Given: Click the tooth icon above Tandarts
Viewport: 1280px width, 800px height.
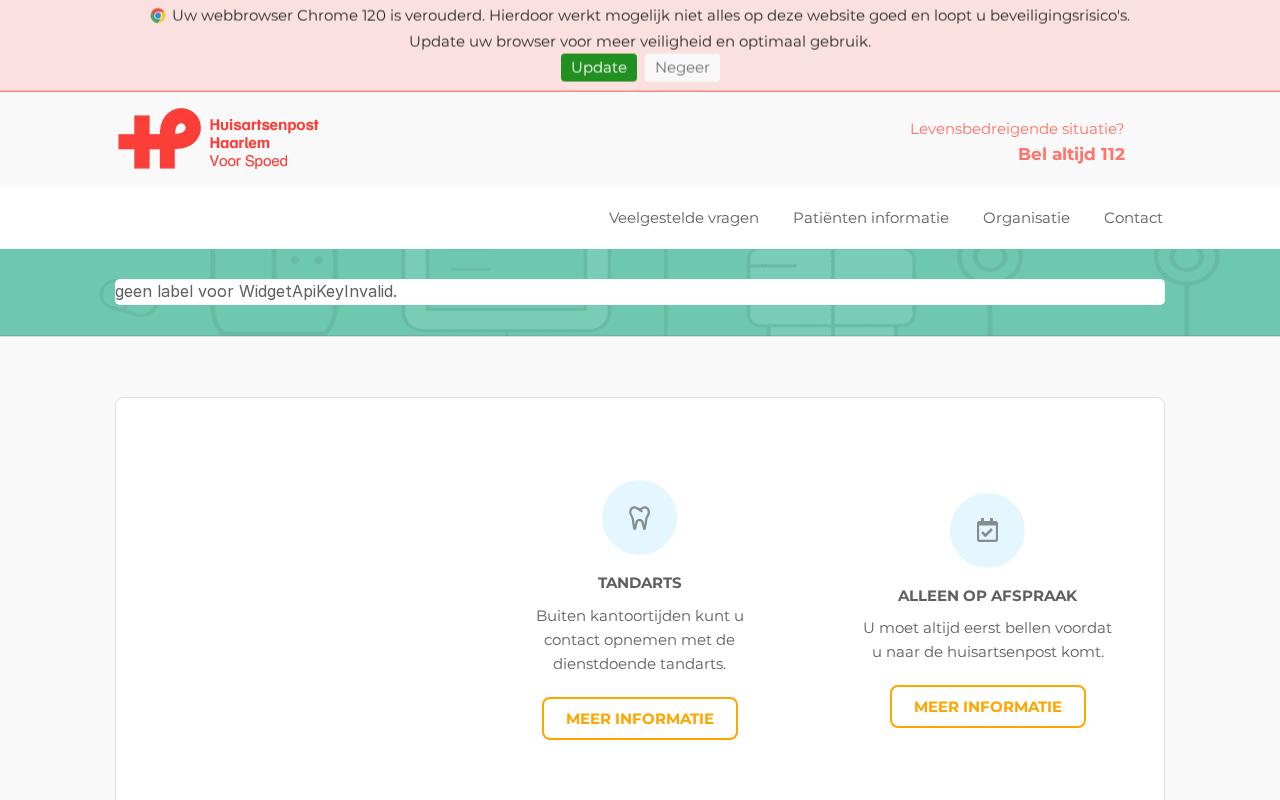Looking at the screenshot, I should [640, 518].
